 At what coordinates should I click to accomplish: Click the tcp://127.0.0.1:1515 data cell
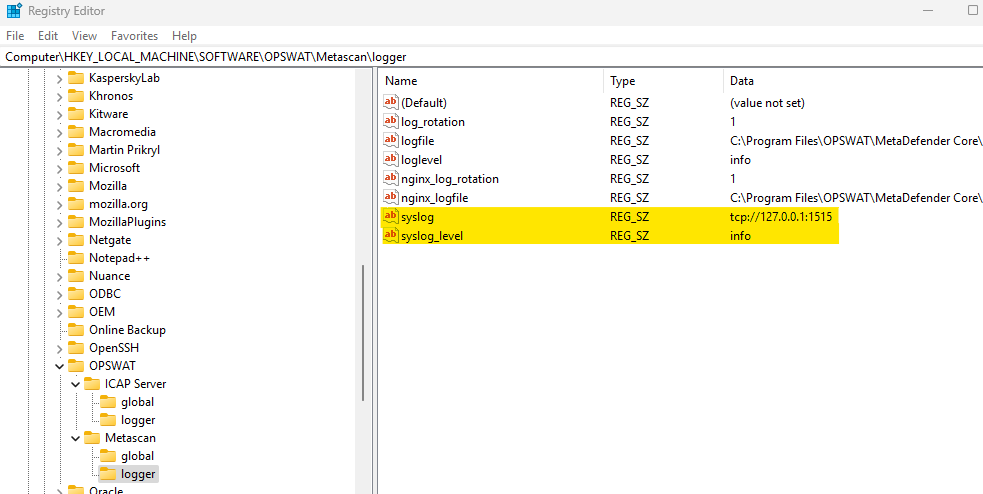[783, 217]
